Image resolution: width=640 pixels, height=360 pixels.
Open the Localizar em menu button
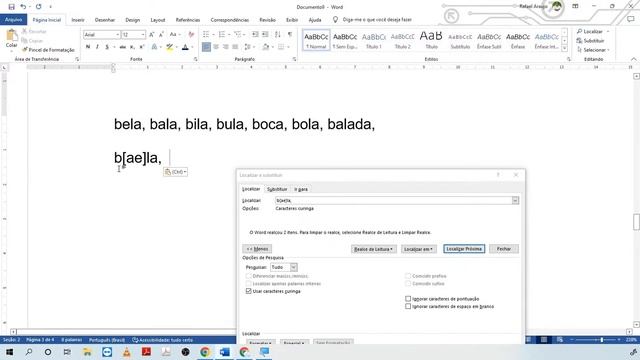click(x=419, y=249)
